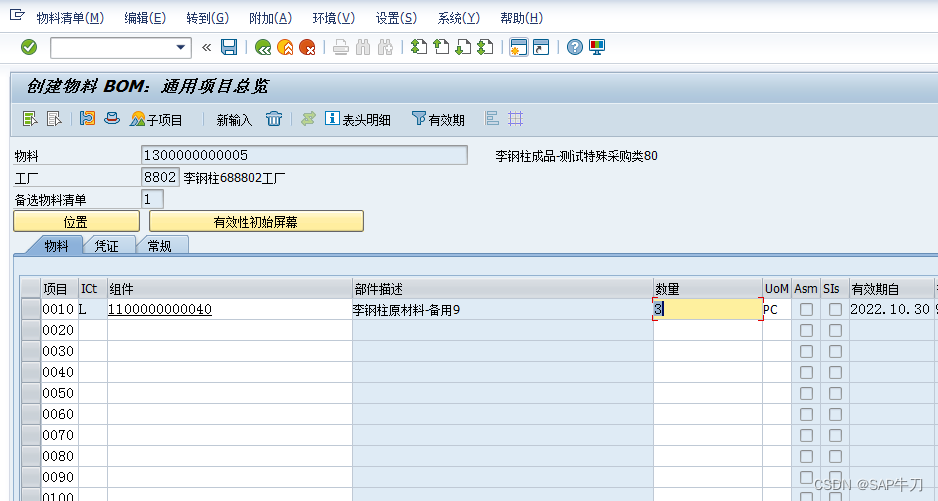Open the 帮助(H) menu

coord(521,18)
